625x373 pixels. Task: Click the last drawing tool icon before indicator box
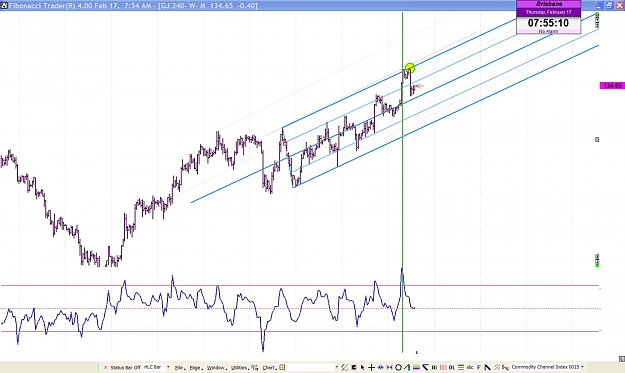coord(505,367)
